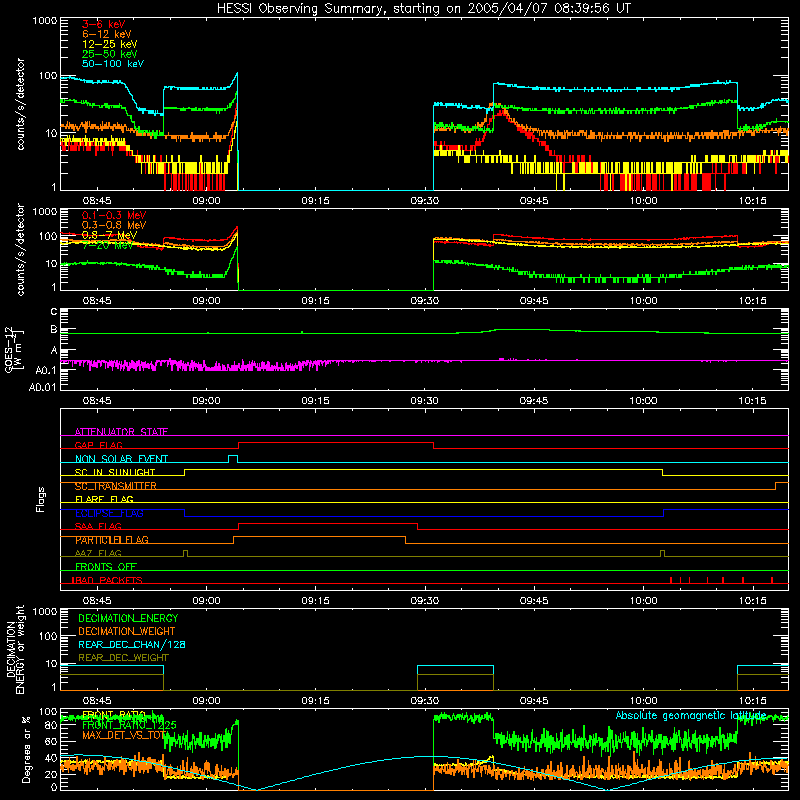Image resolution: width=800 pixels, height=800 pixels.
Task: Click the red '3-6 keV' legend label
Action: click(104, 24)
